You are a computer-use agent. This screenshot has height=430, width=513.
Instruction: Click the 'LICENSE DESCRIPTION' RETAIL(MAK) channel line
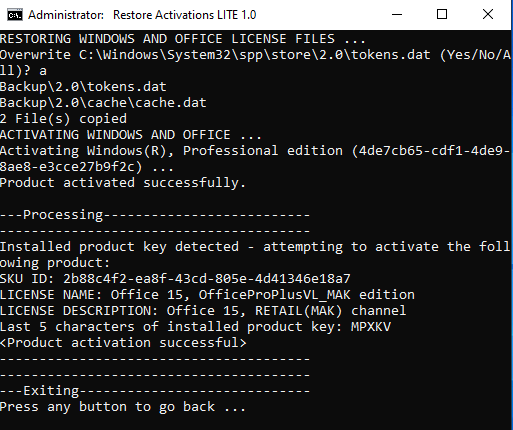click(203, 311)
